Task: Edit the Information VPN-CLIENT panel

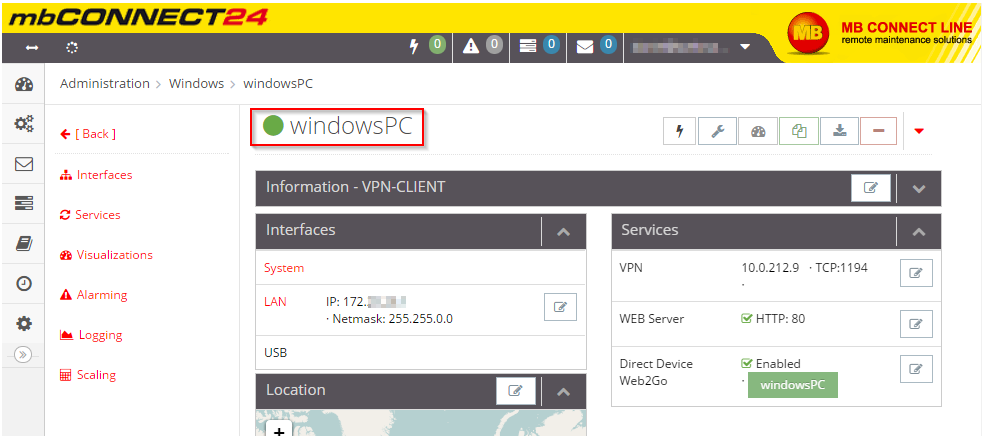Action: (871, 188)
